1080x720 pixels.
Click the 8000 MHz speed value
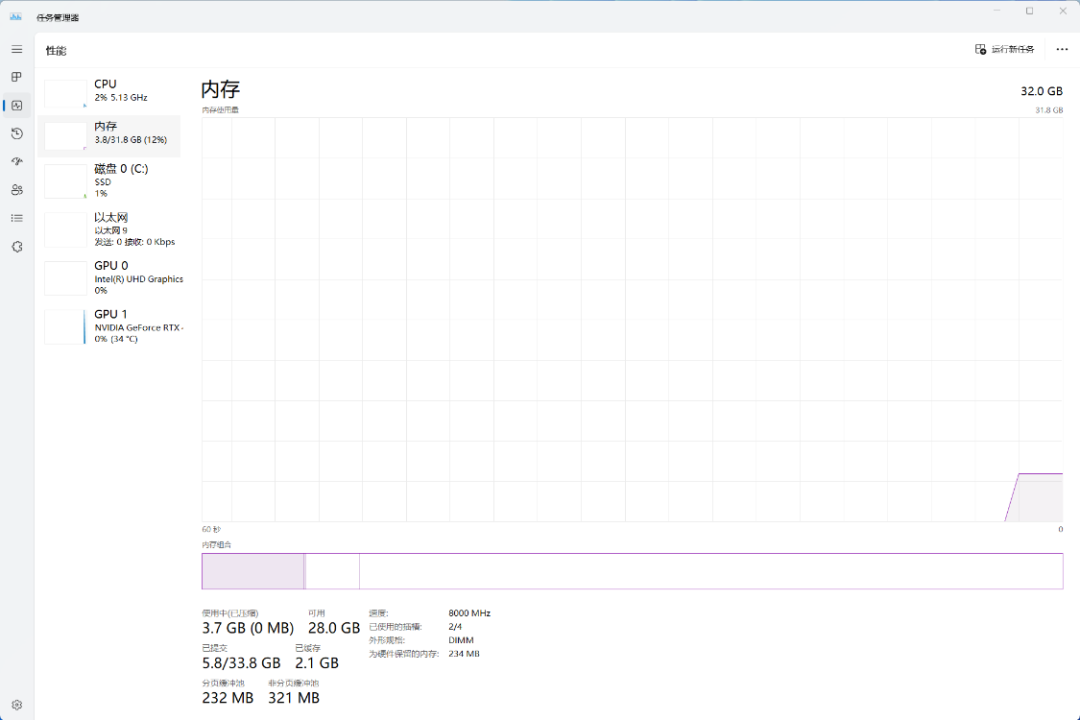tap(469, 613)
